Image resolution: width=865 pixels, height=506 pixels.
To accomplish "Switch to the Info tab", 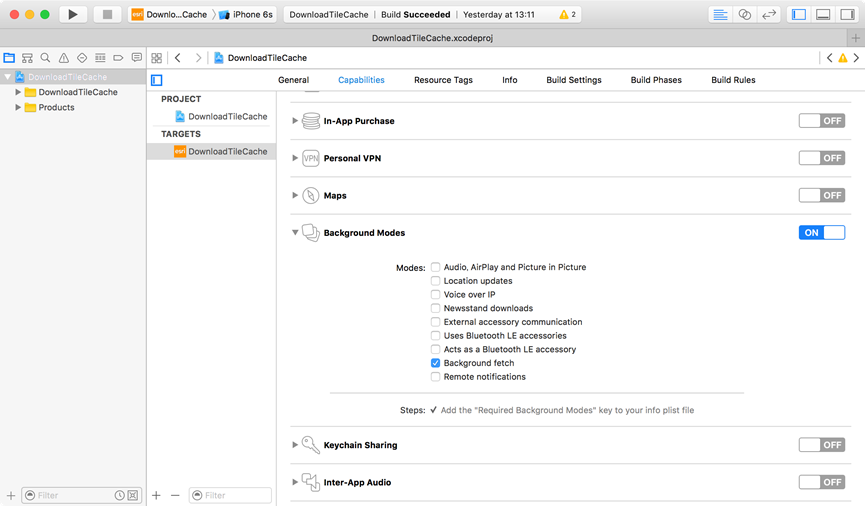I will [510, 80].
